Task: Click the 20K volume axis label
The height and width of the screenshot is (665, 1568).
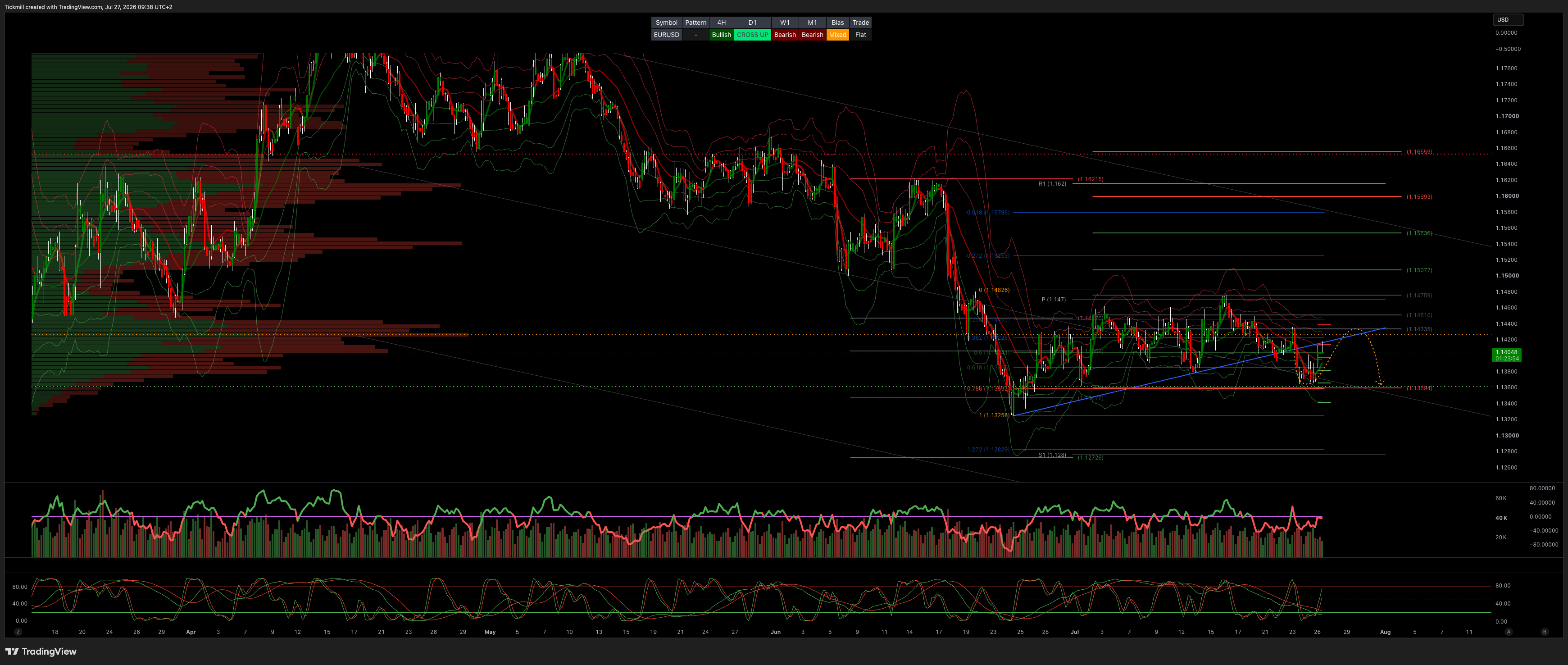Action: pos(1501,537)
